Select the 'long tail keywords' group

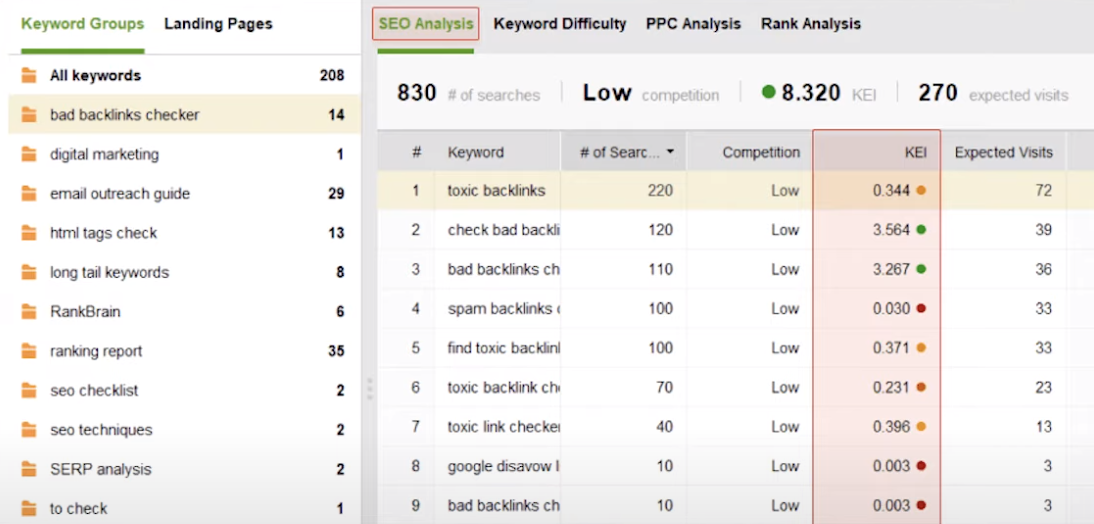[109, 272]
